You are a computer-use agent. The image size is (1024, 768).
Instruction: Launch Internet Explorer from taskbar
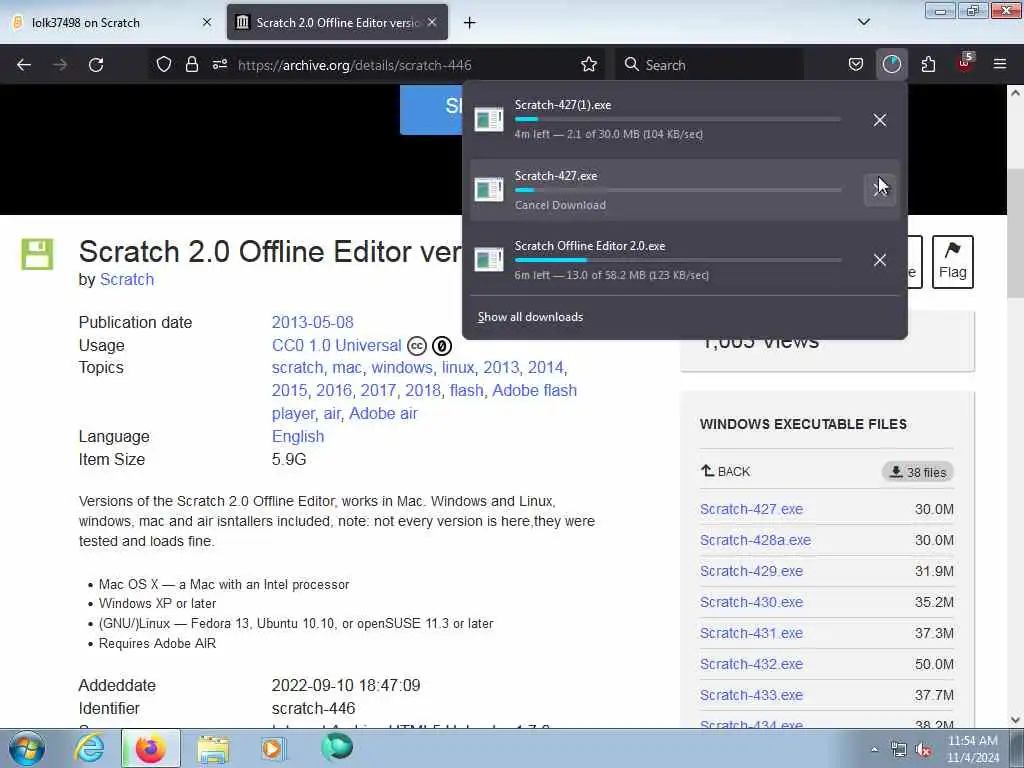88,749
